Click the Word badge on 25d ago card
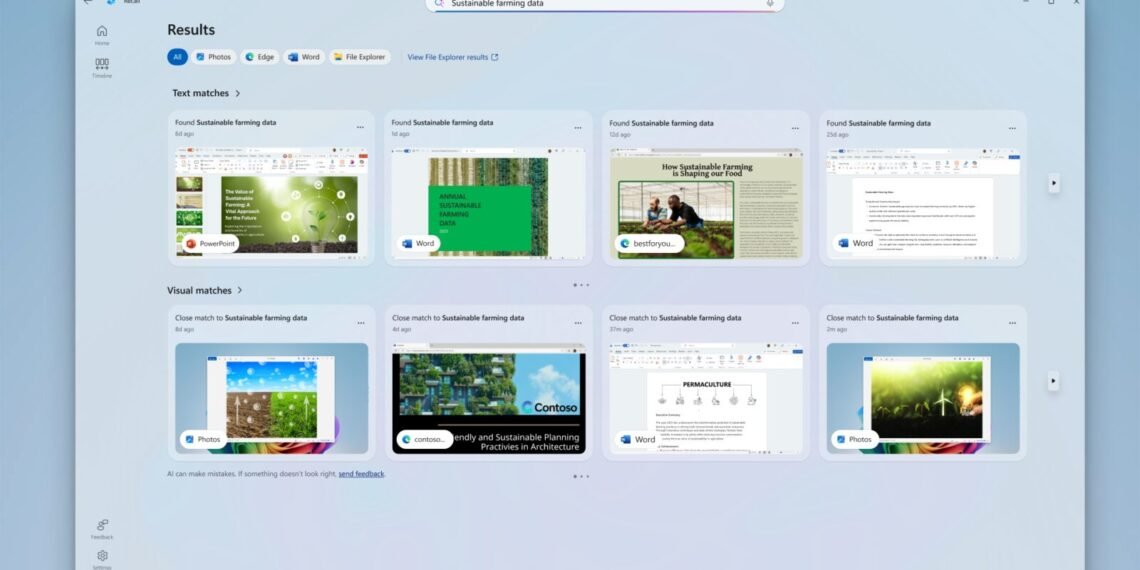Screen dimensions: 1140x570 pyautogui.click(x=855, y=244)
